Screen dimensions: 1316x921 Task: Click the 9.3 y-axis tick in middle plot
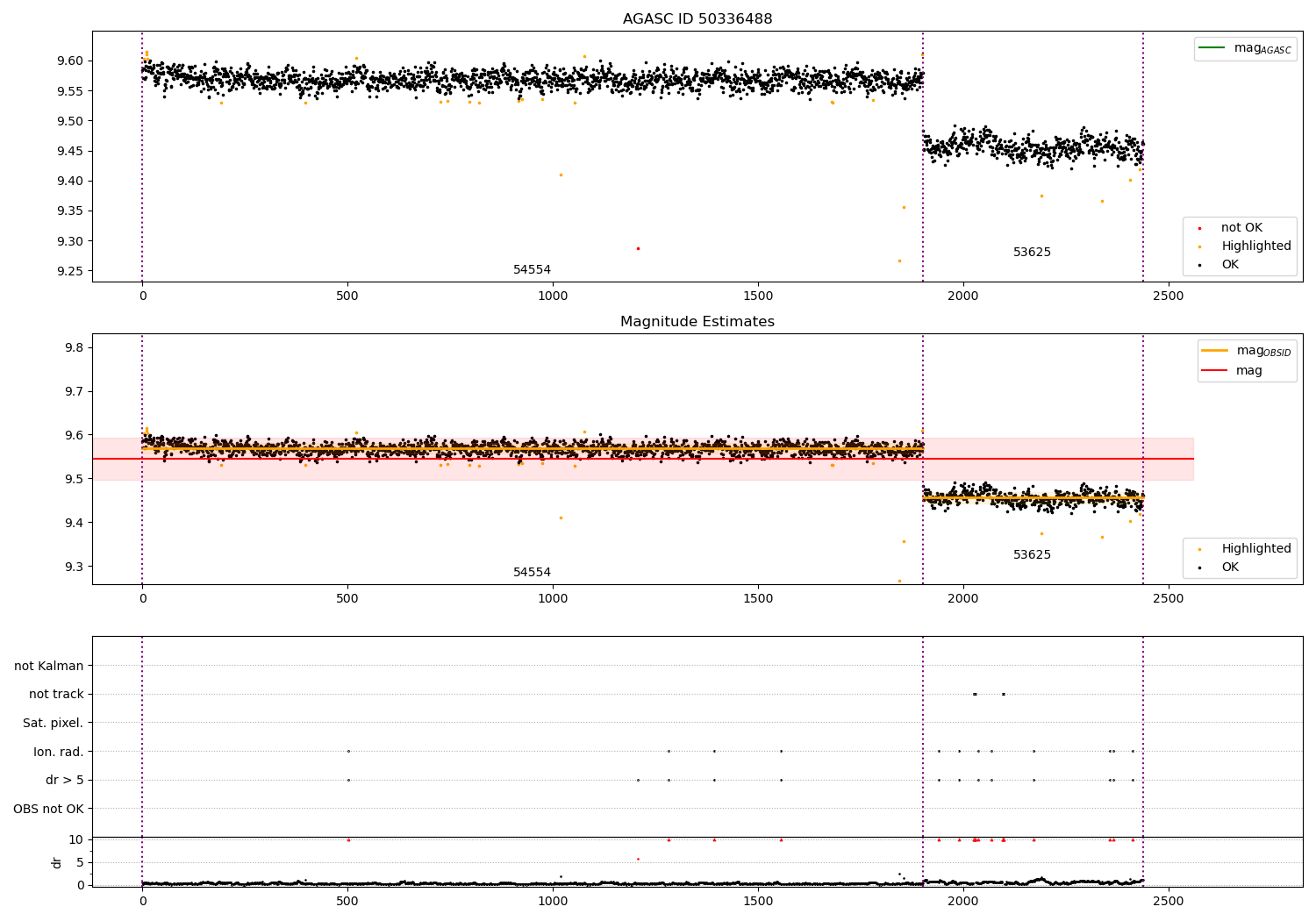[74, 568]
